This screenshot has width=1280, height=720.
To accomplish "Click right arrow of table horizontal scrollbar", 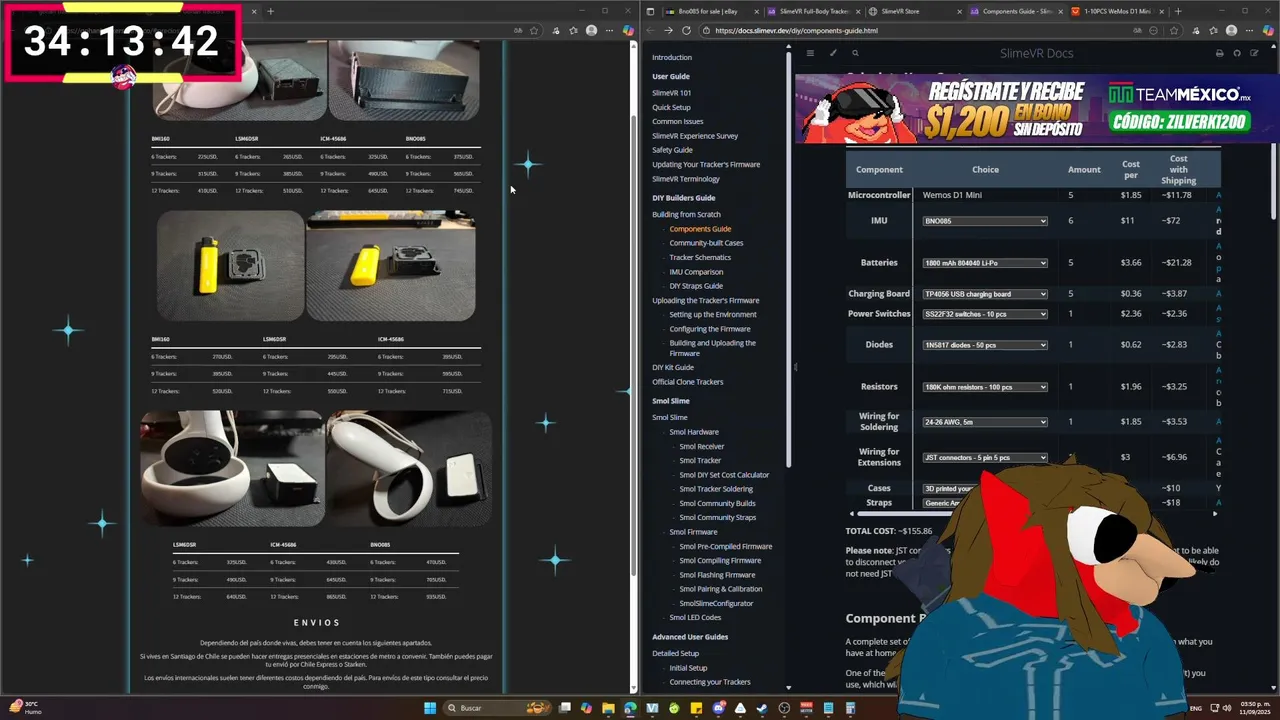I will point(1215,514).
